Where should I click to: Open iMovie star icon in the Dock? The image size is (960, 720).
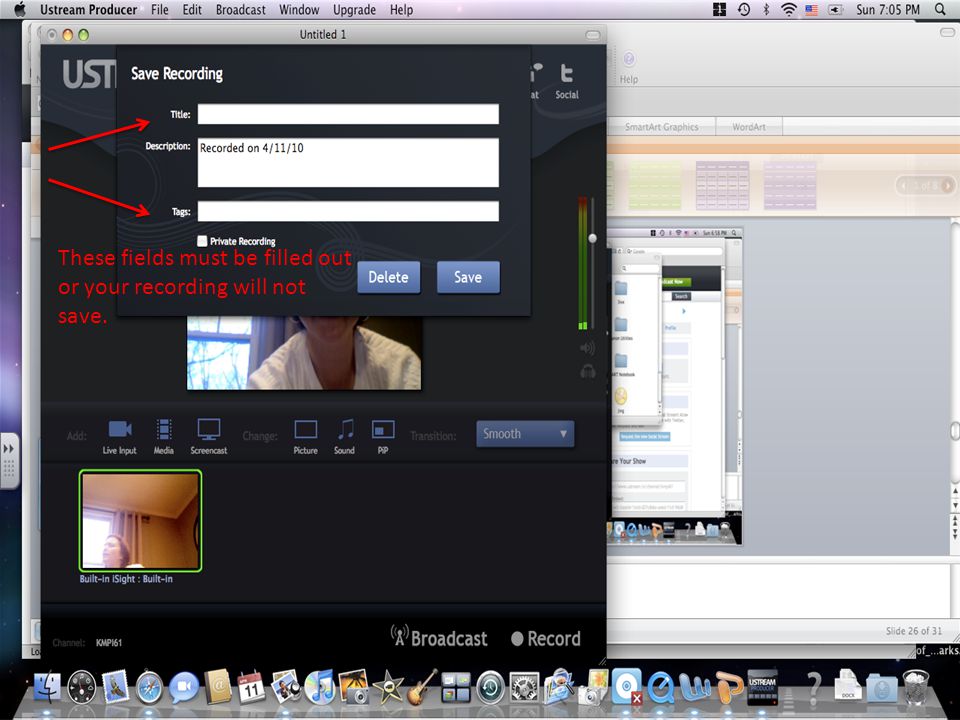coord(388,687)
